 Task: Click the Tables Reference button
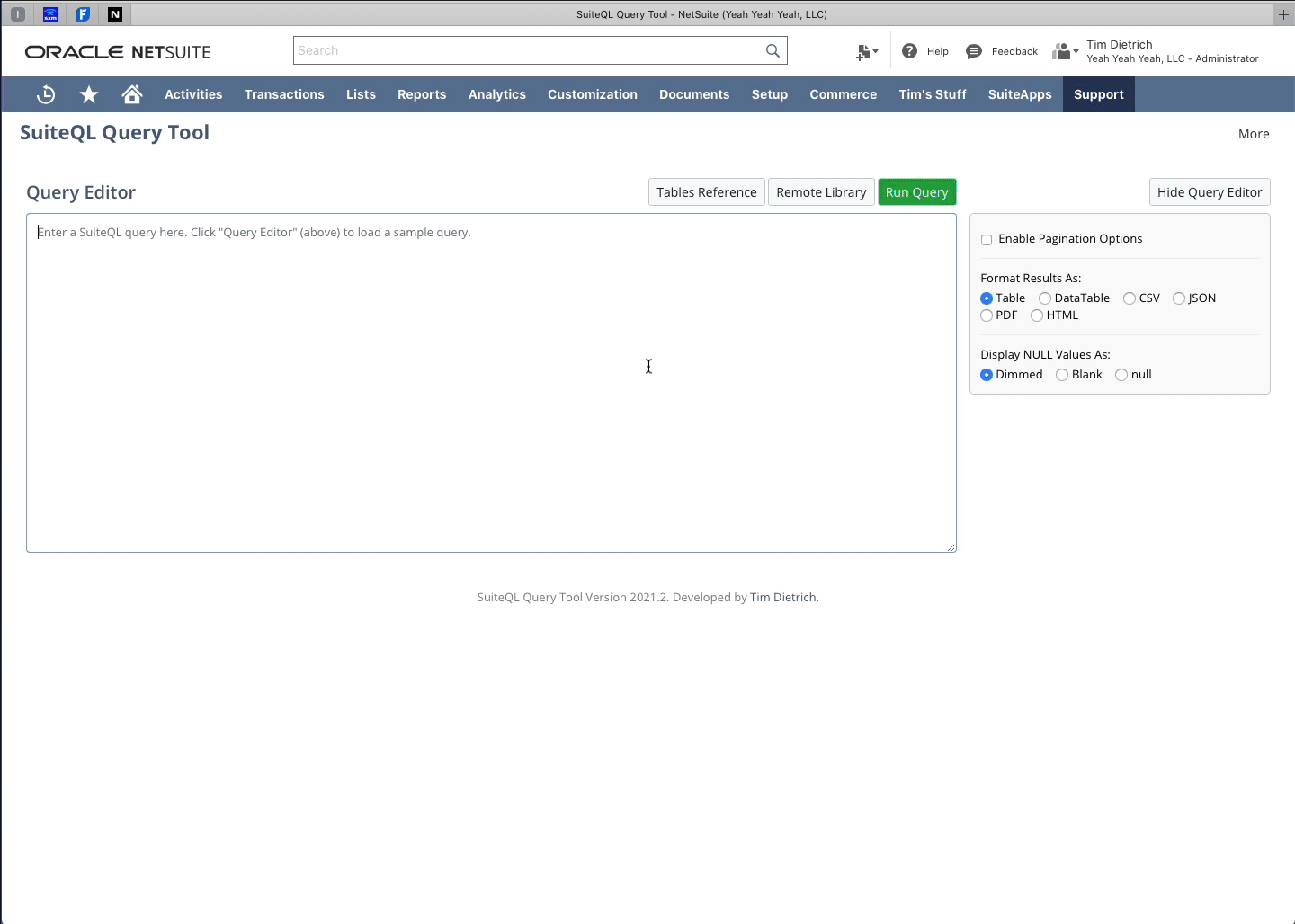707,192
